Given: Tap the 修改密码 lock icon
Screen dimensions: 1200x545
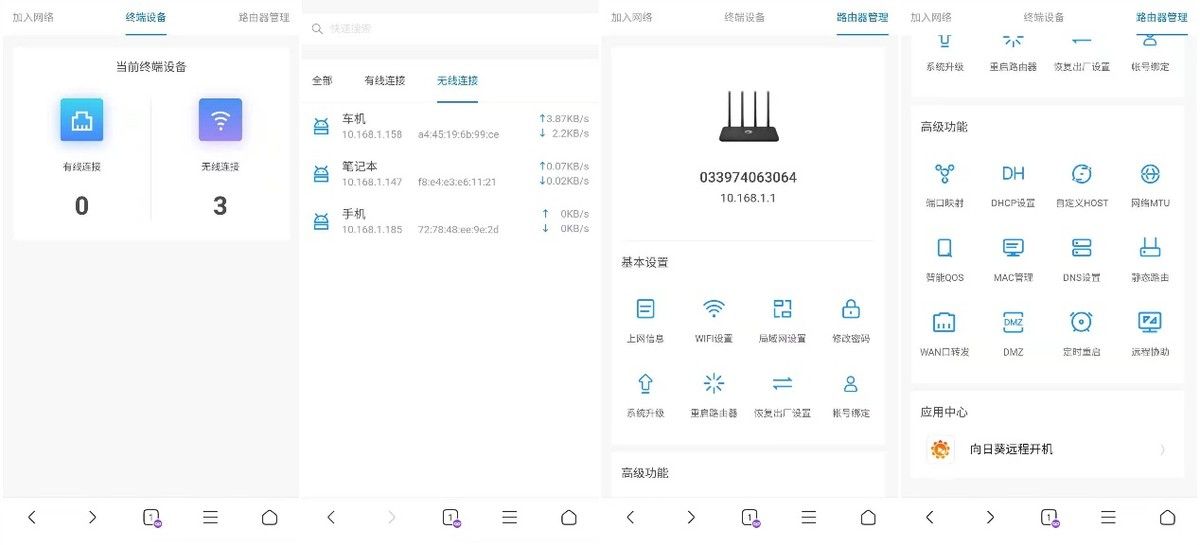Looking at the screenshot, I should click(851, 309).
